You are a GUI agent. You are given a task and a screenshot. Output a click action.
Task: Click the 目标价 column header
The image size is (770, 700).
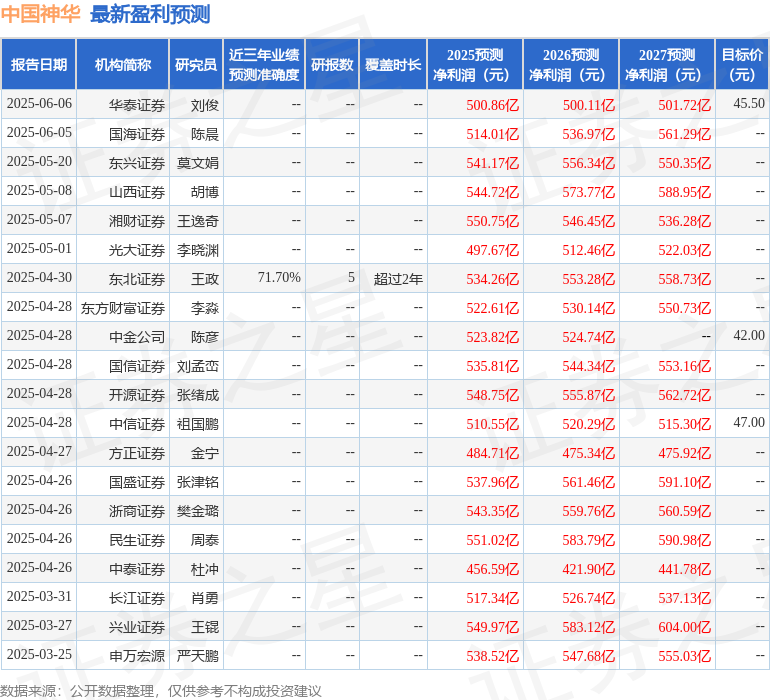pos(742,65)
